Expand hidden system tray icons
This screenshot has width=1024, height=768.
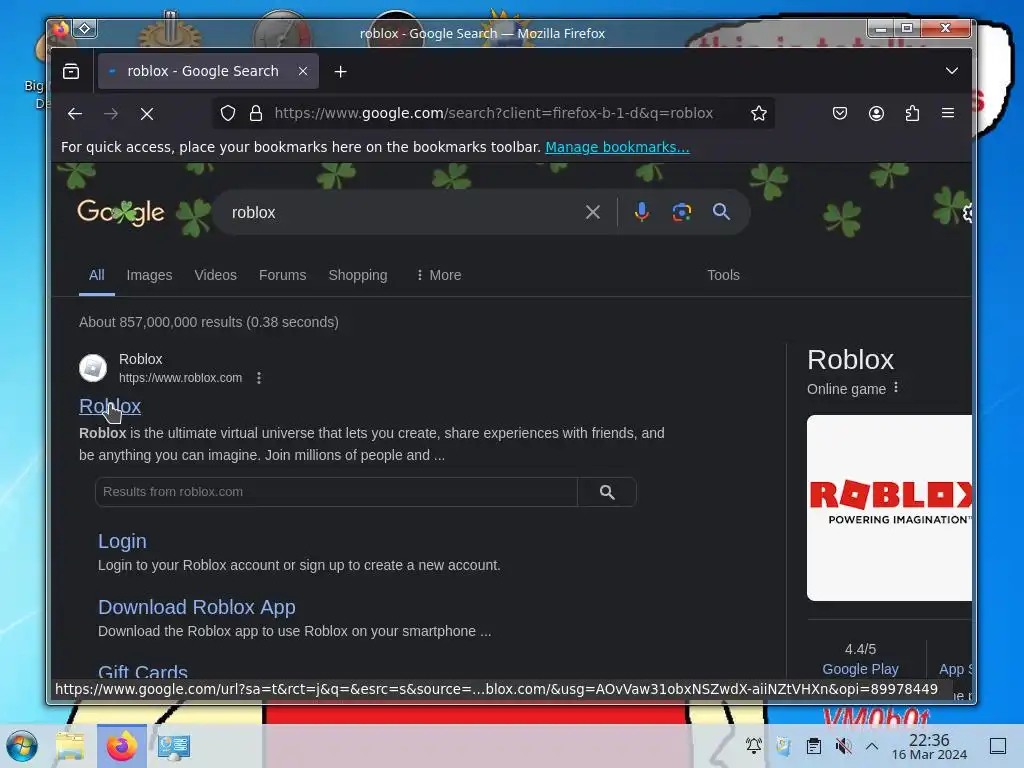[872, 746]
